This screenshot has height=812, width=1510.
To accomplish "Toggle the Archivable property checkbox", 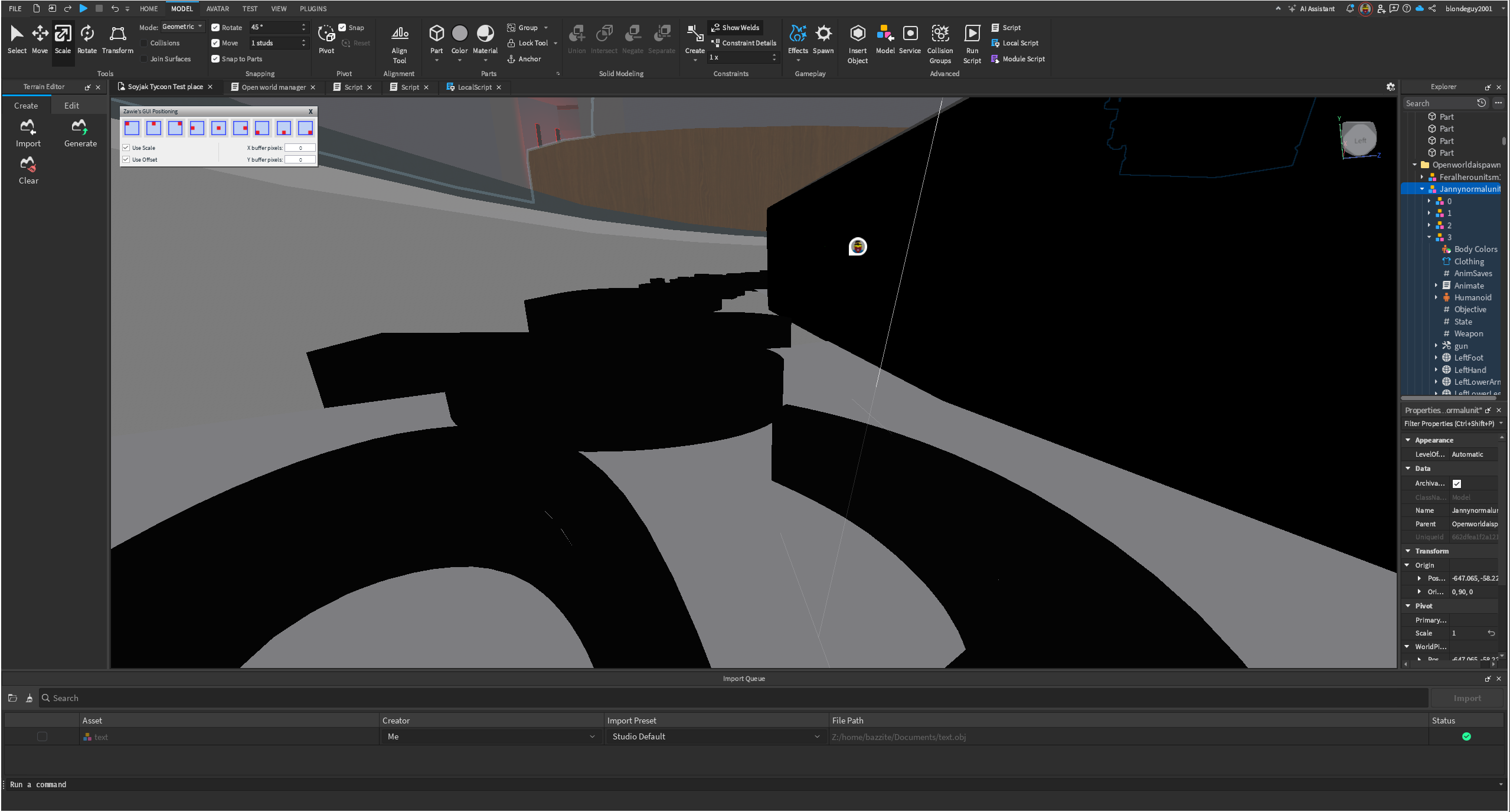I will (1457, 483).
